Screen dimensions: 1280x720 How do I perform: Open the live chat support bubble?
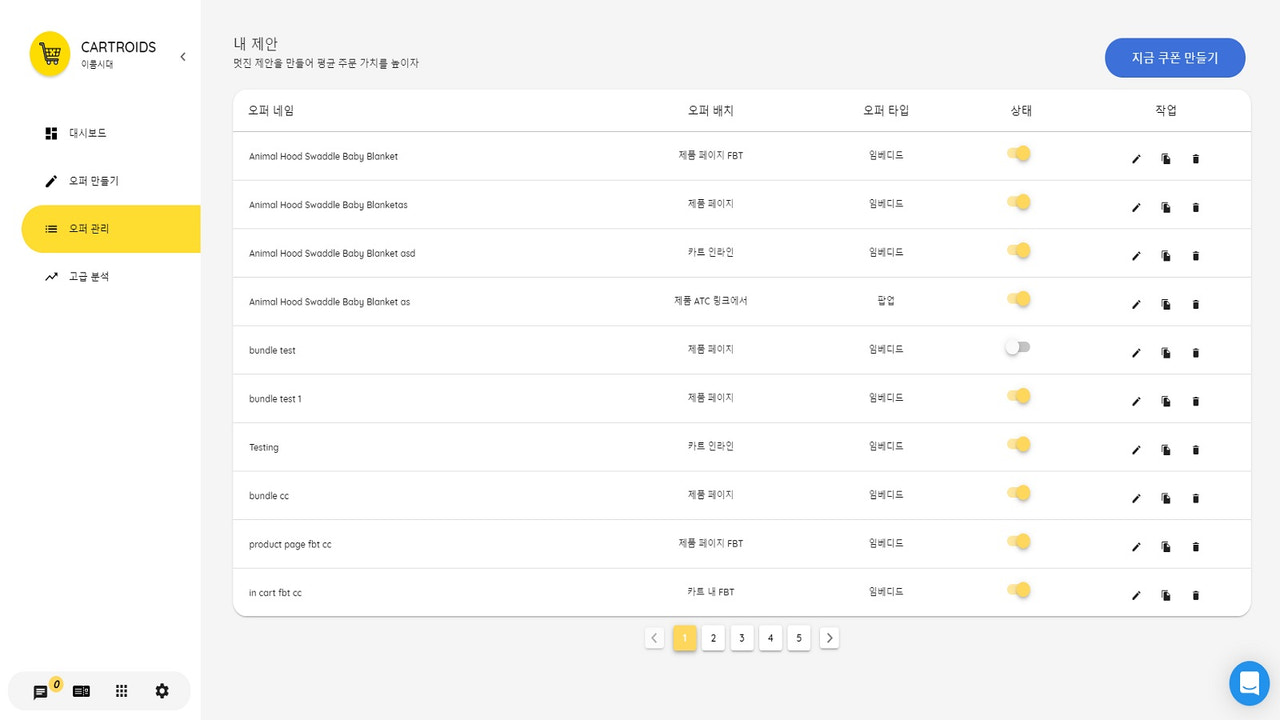coord(1249,683)
